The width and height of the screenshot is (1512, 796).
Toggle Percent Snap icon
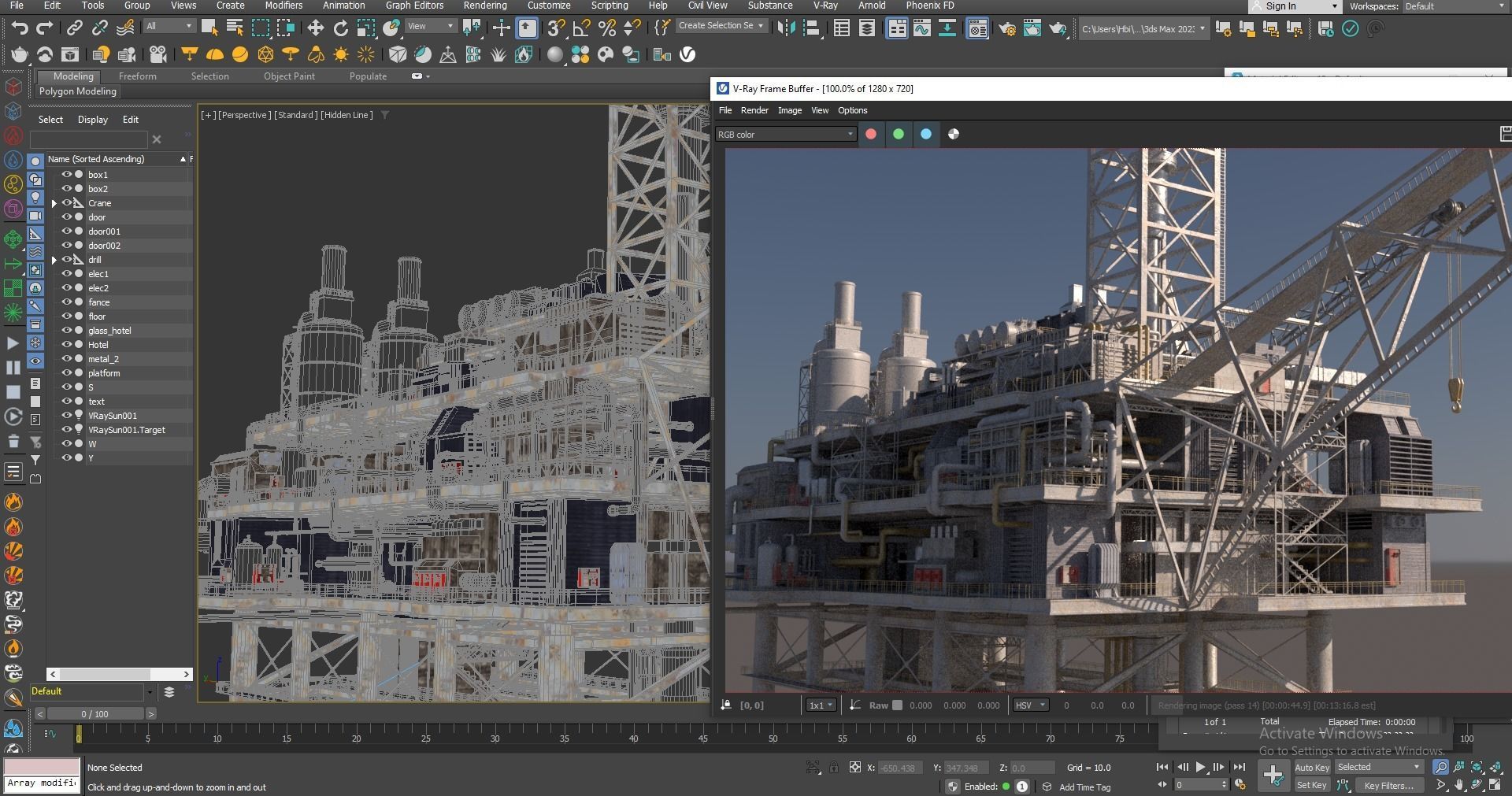(x=606, y=28)
